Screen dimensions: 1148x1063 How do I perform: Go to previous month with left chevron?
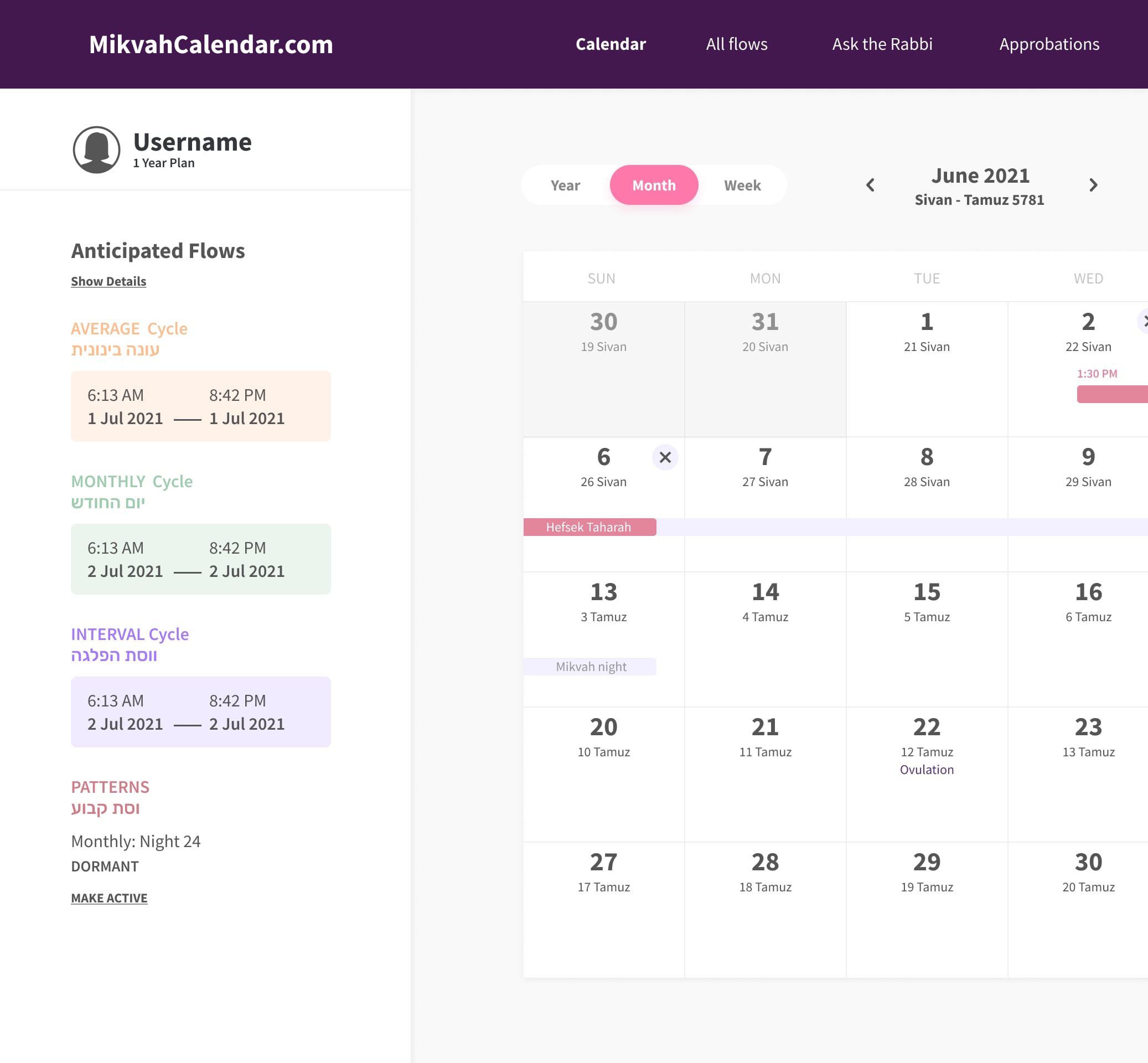tap(870, 185)
